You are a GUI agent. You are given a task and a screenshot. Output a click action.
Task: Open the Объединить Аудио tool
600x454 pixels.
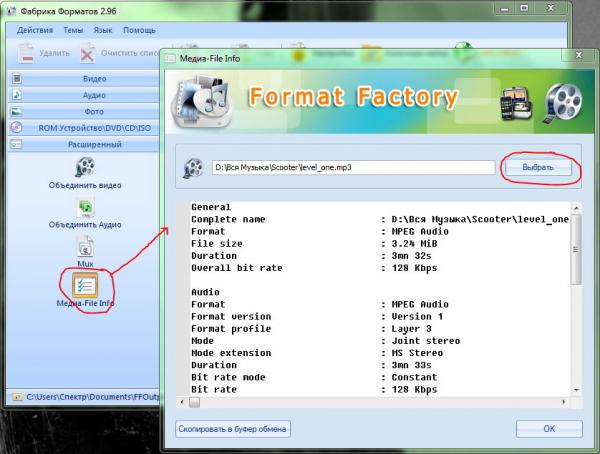pyautogui.click(x=85, y=214)
